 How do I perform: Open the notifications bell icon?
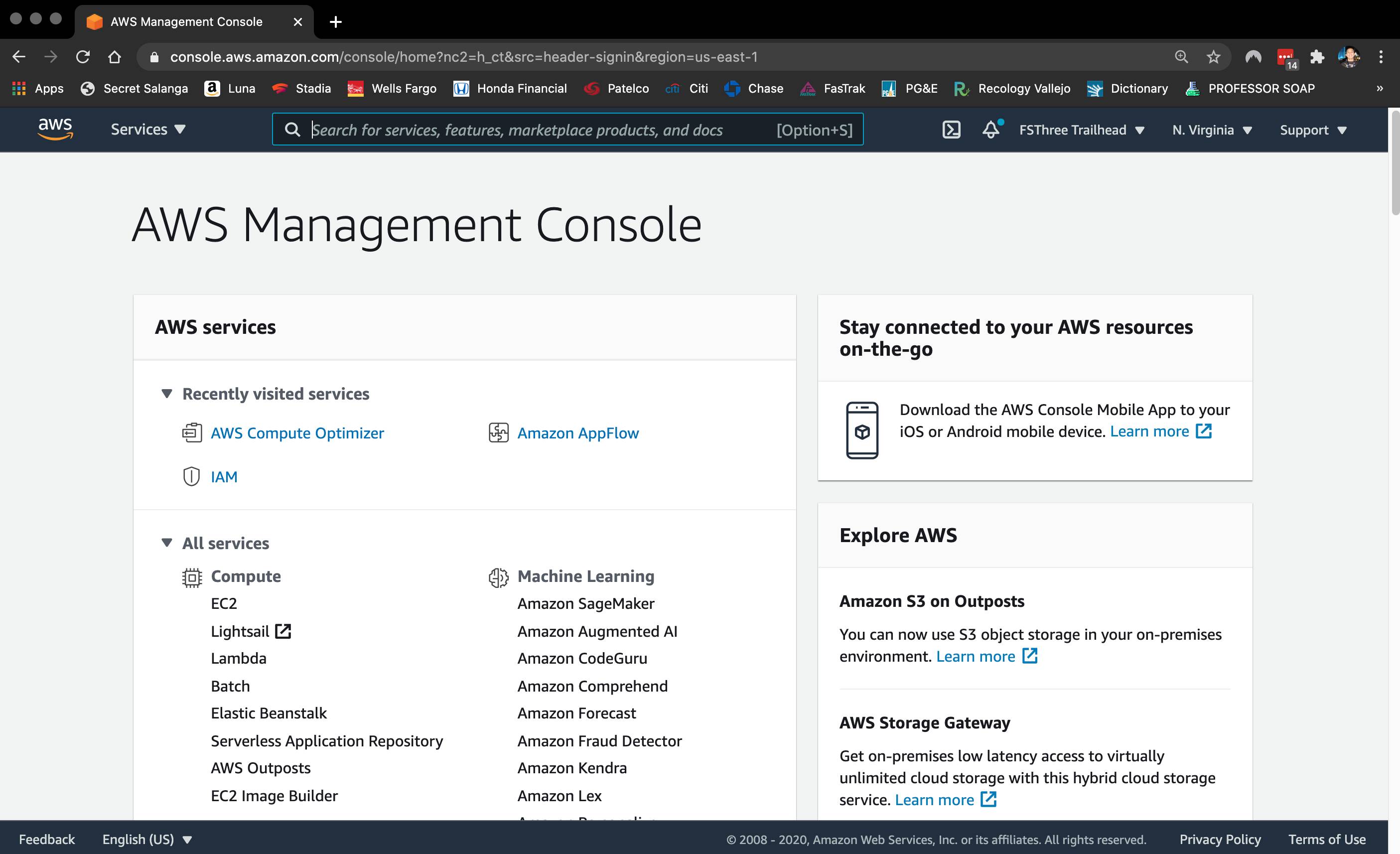point(991,130)
